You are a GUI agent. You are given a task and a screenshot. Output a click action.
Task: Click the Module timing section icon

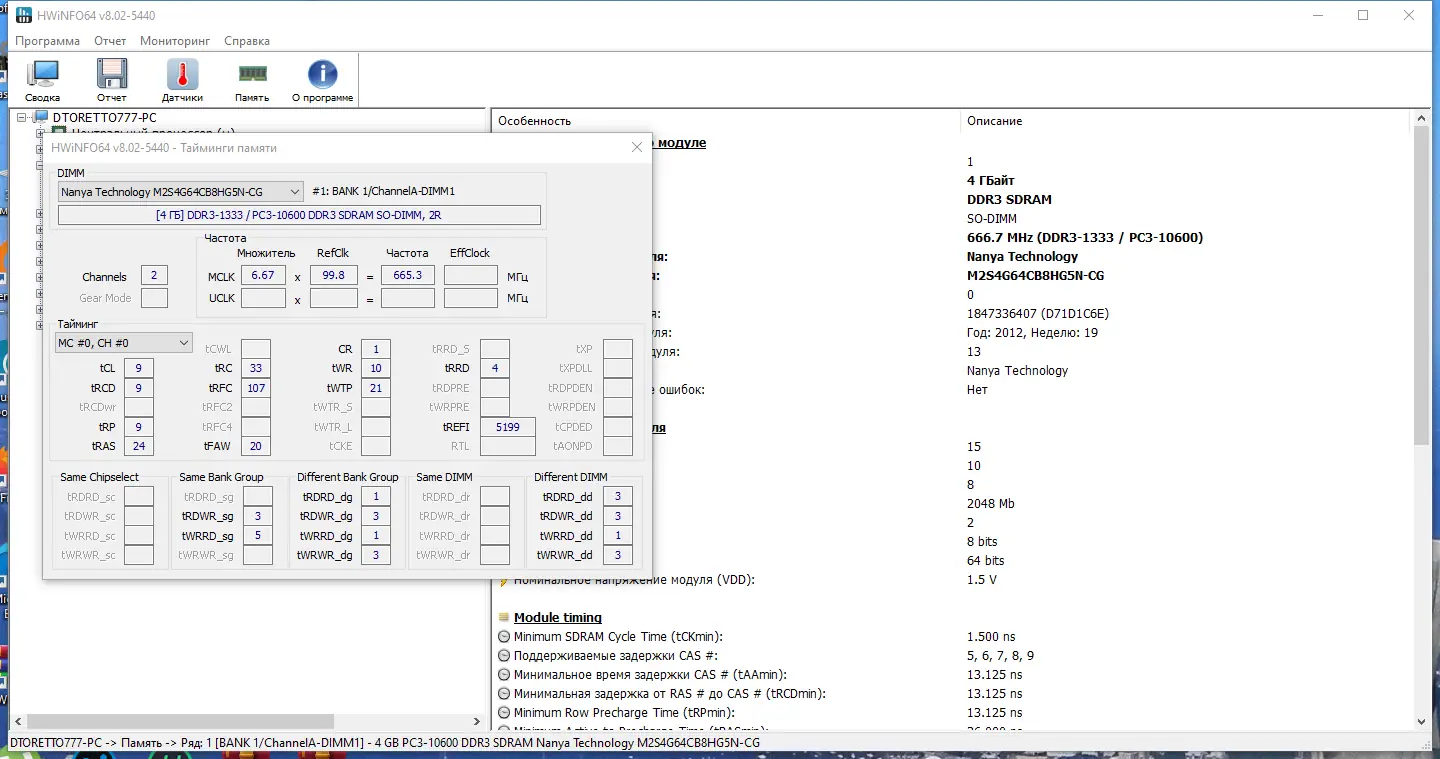point(504,618)
